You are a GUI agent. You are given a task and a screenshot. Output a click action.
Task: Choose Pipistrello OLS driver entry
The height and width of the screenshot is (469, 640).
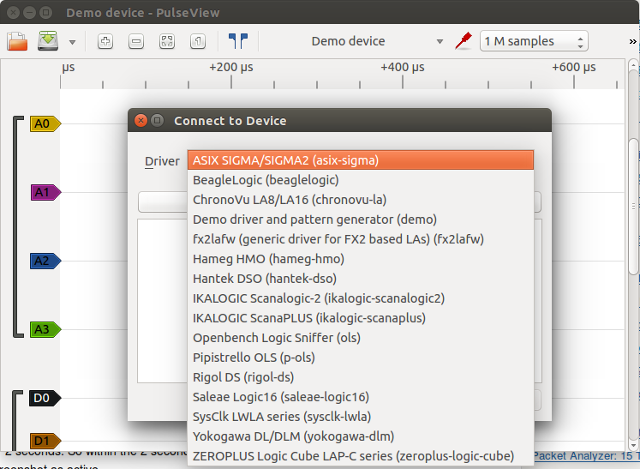tap(361, 358)
